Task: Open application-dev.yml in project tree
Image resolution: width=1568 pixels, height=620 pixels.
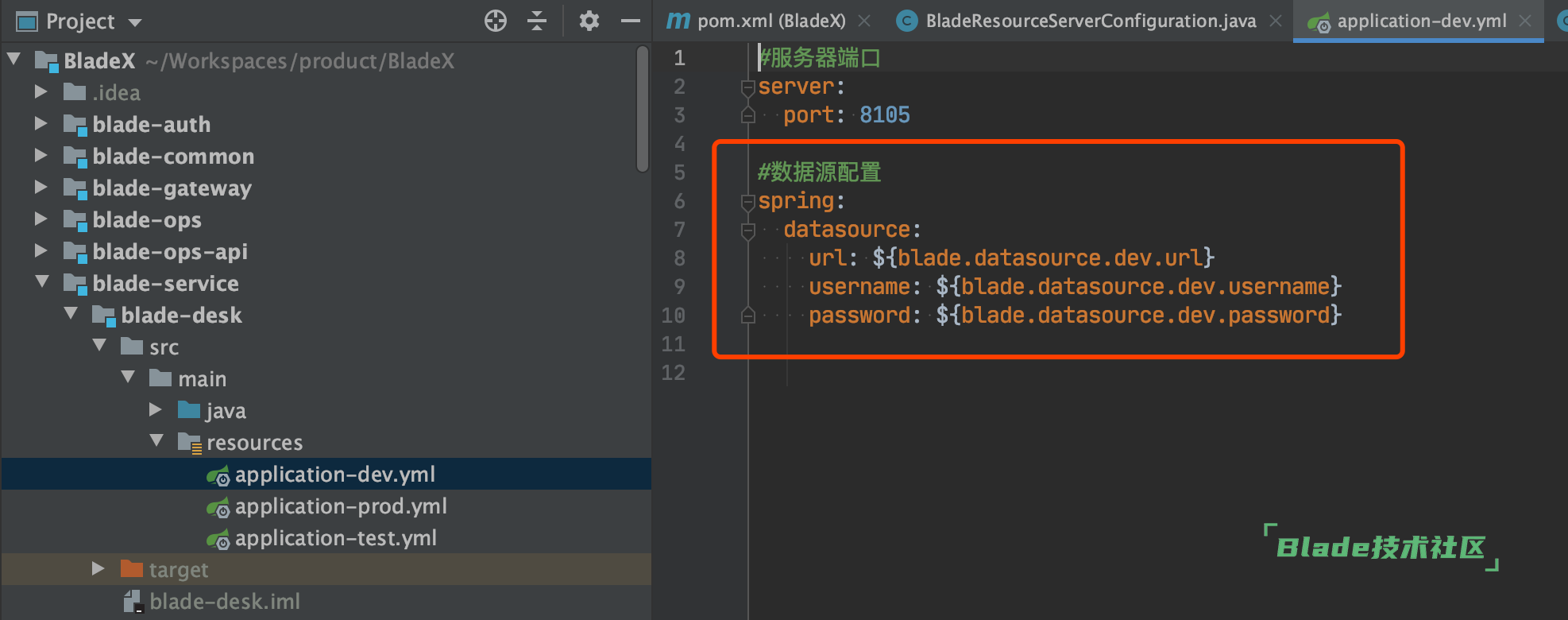Action: click(x=326, y=474)
